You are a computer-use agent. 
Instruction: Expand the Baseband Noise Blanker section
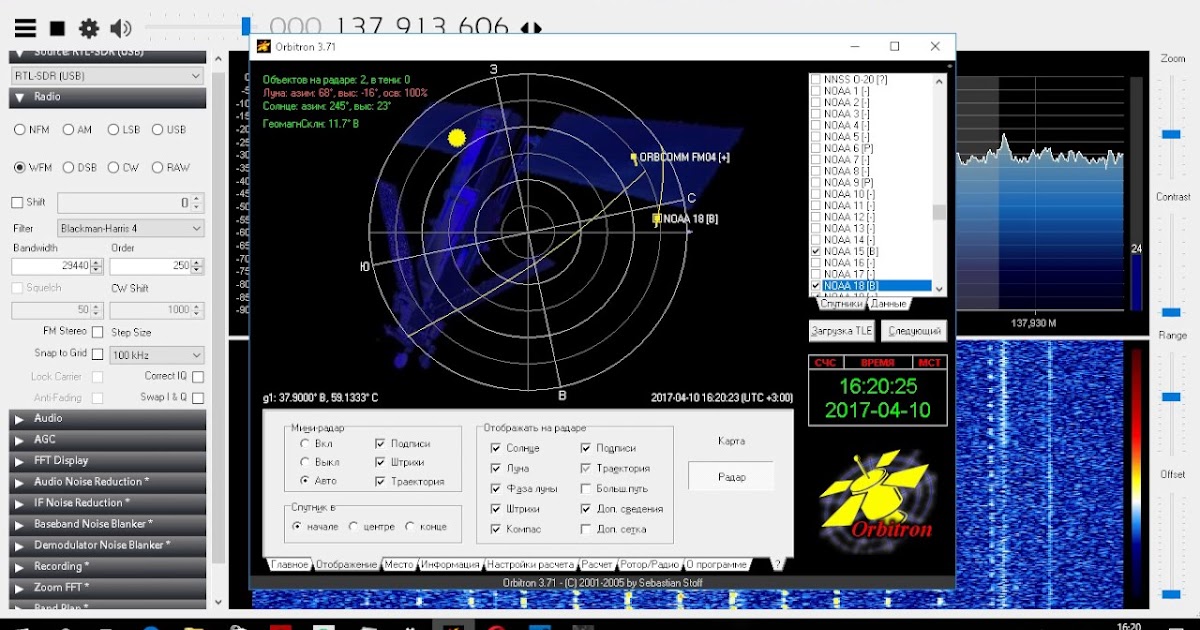pyautogui.click(x=108, y=524)
